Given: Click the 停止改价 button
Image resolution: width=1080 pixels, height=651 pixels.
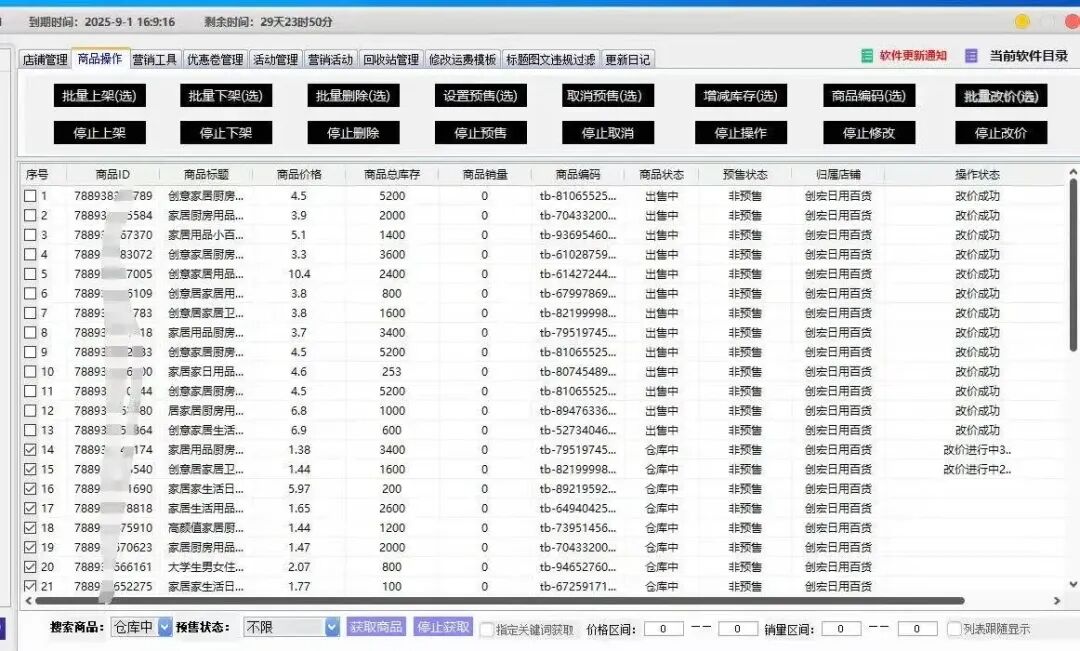Looking at the screenshot, I should pos(1001,133).
